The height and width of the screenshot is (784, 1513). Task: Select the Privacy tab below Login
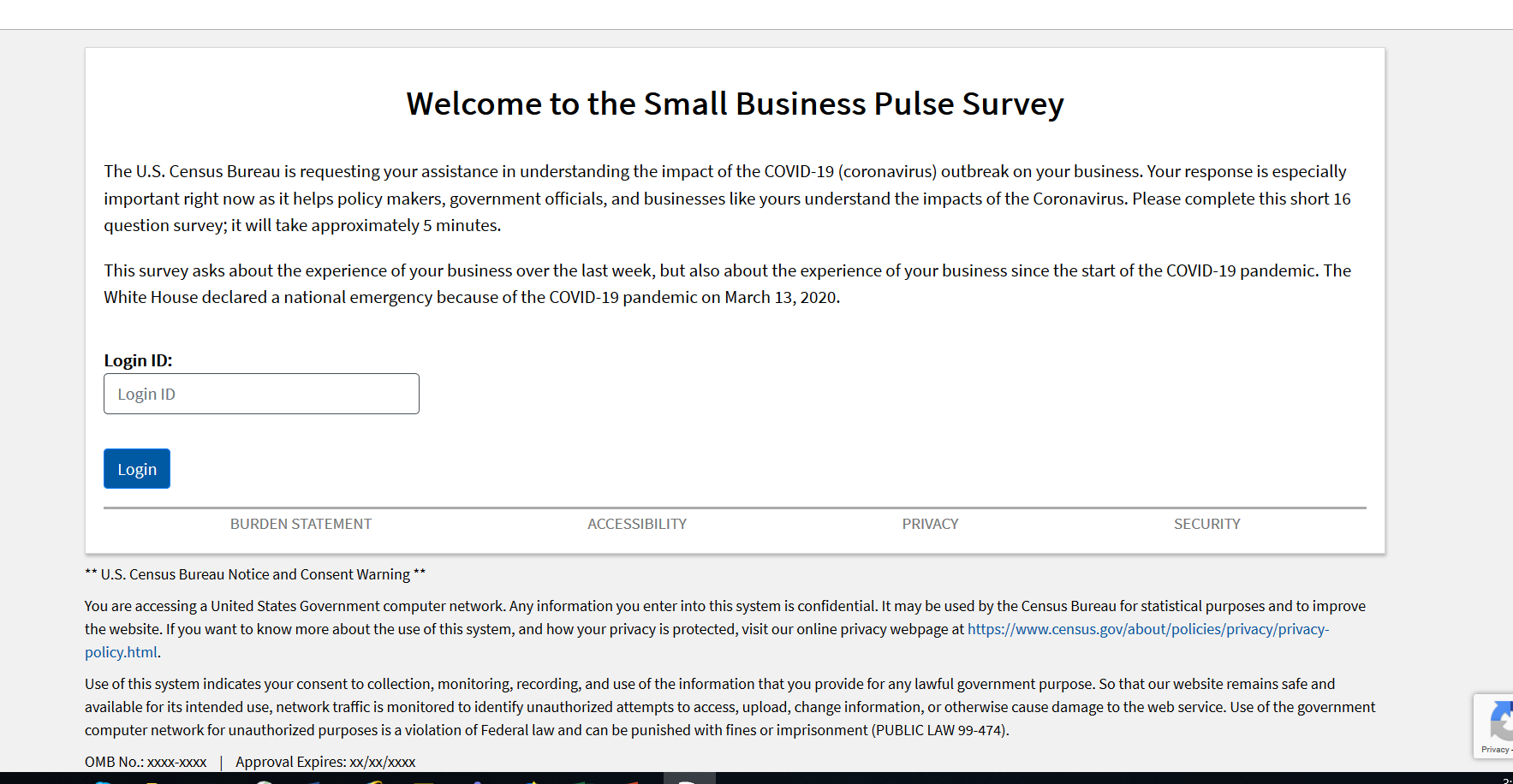pos(930,524)
